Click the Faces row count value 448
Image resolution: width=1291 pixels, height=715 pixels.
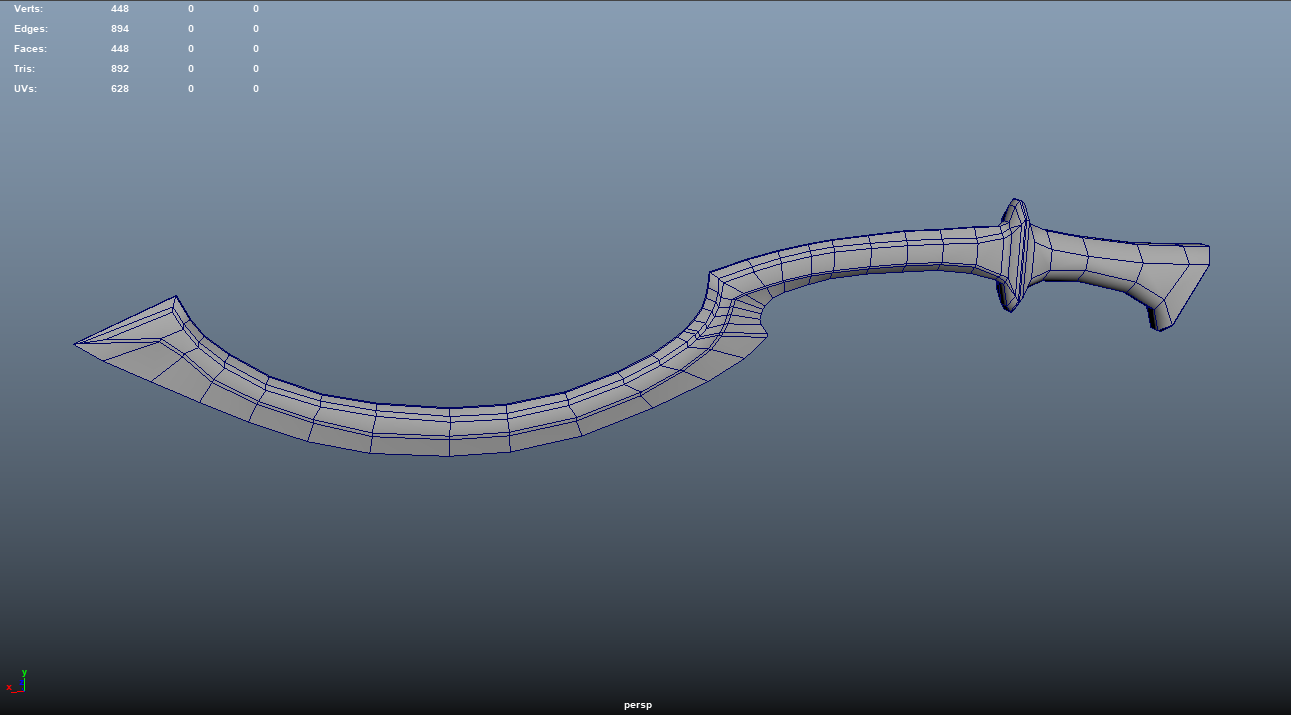click(x=120, y=48)
